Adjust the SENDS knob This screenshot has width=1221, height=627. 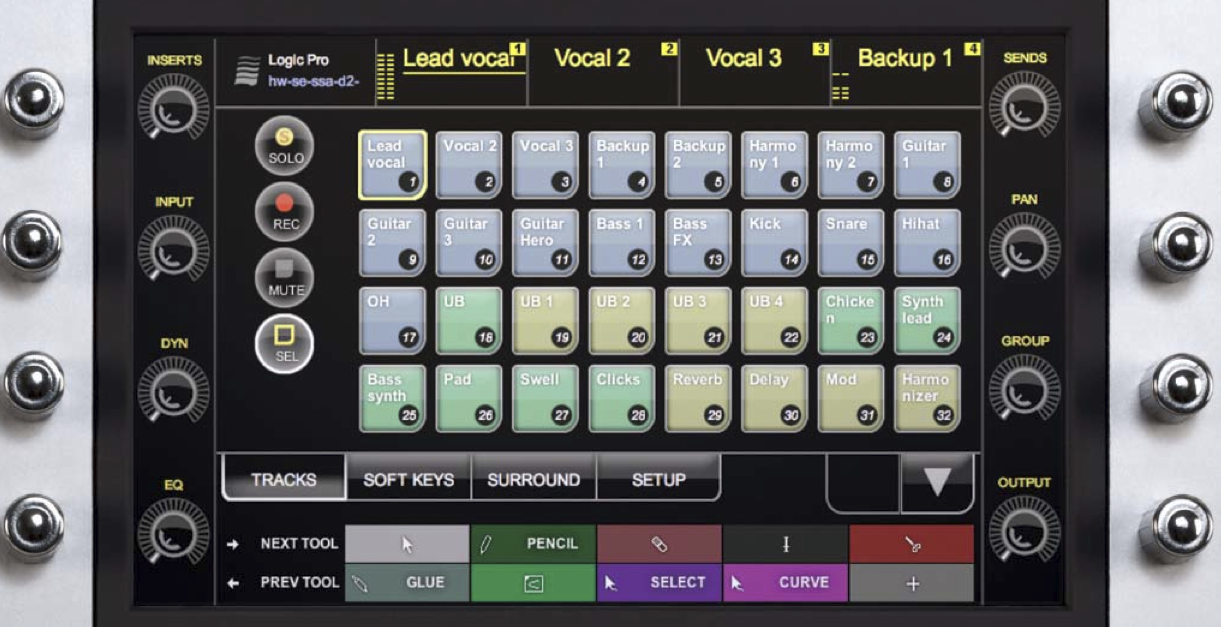tap(1024, 107)
